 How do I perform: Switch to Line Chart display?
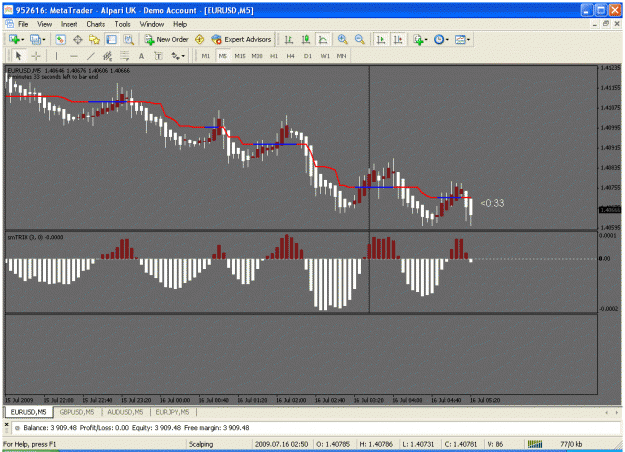[323, 39]
